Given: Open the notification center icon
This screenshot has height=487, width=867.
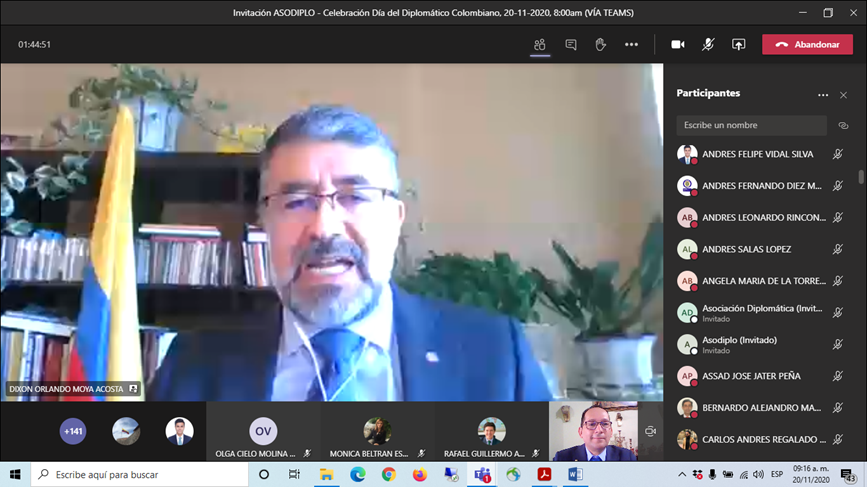Looking at the screenshot, I should (848, 475).
